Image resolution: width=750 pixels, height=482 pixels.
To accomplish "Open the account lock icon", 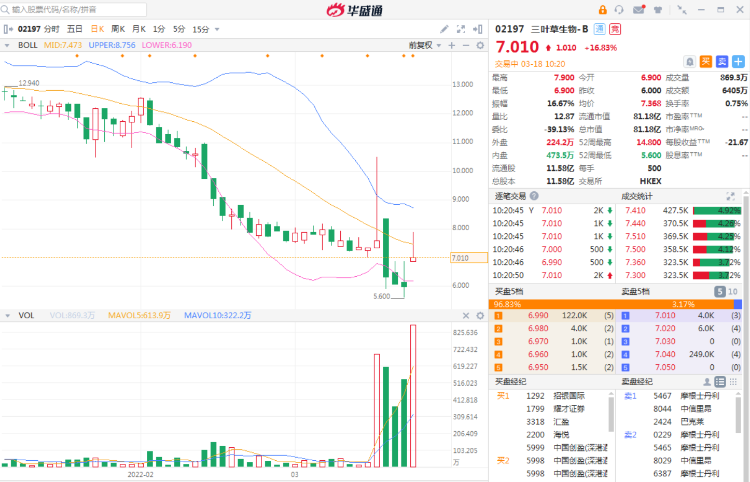I will pyautogui.click(x=603, y=10).
